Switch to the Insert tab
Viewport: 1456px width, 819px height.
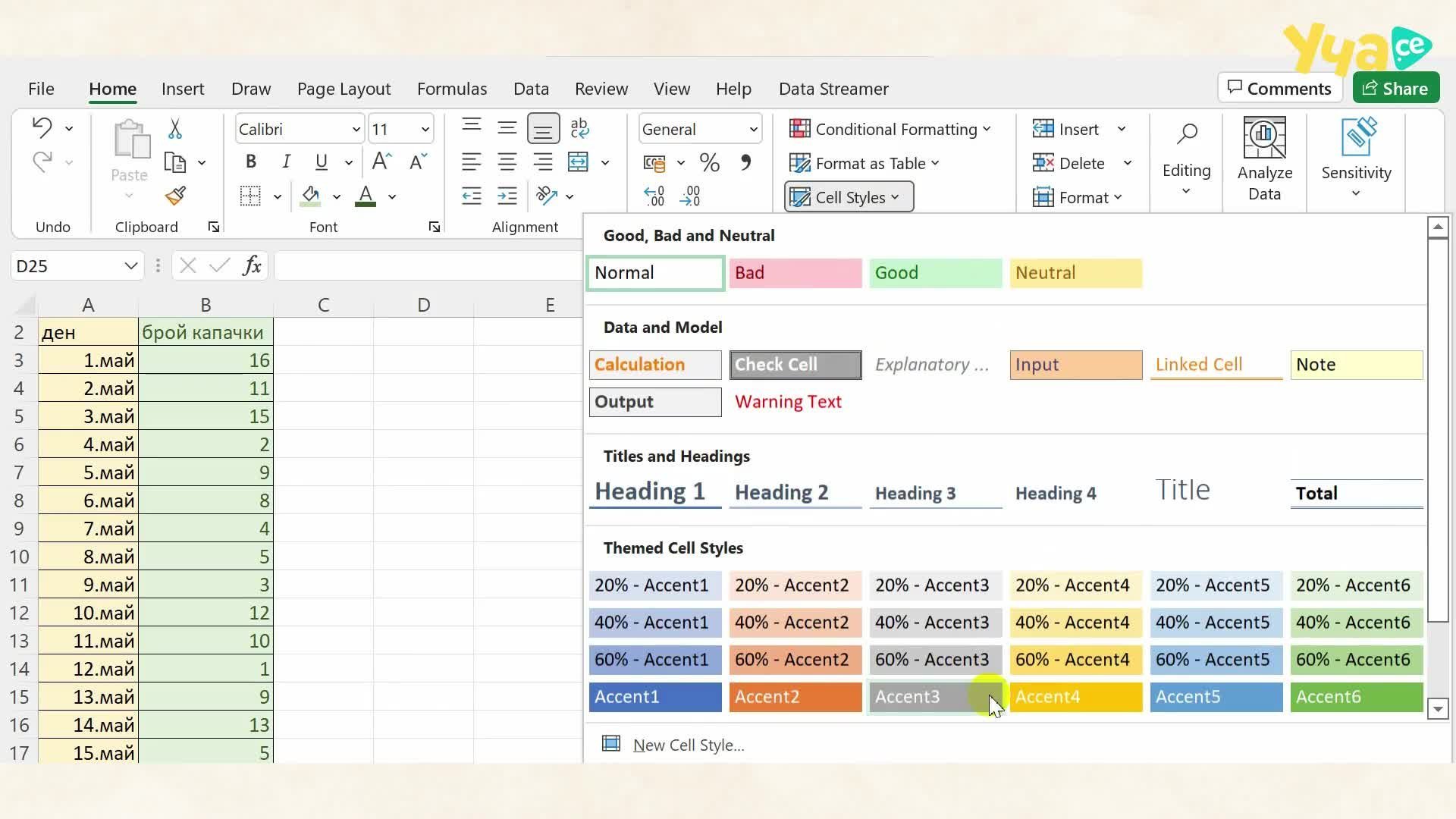183,89
